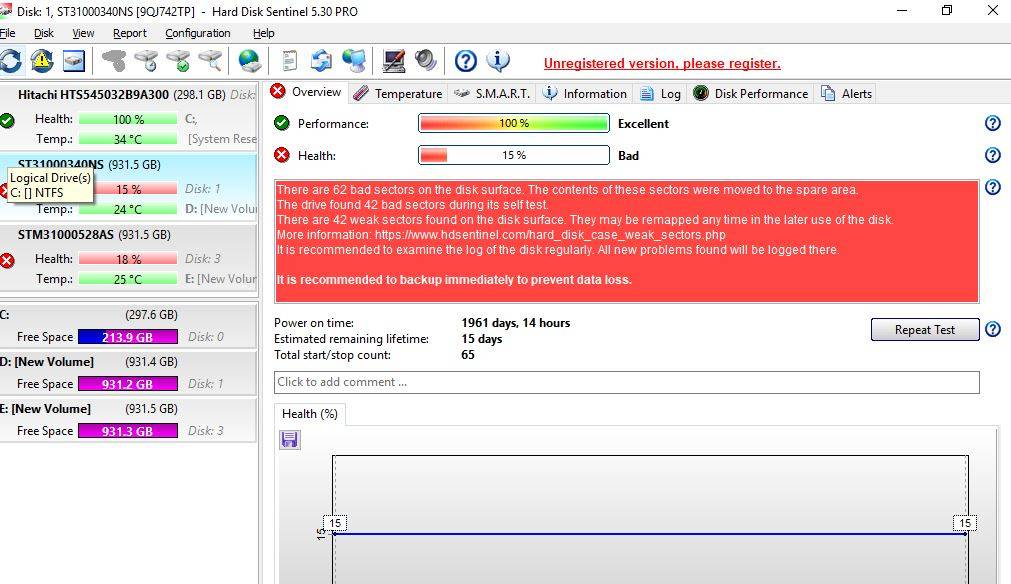This screenshot has height=584, width=1011.
Task: Open the question mark help toolbar icon
Action: 466,61
